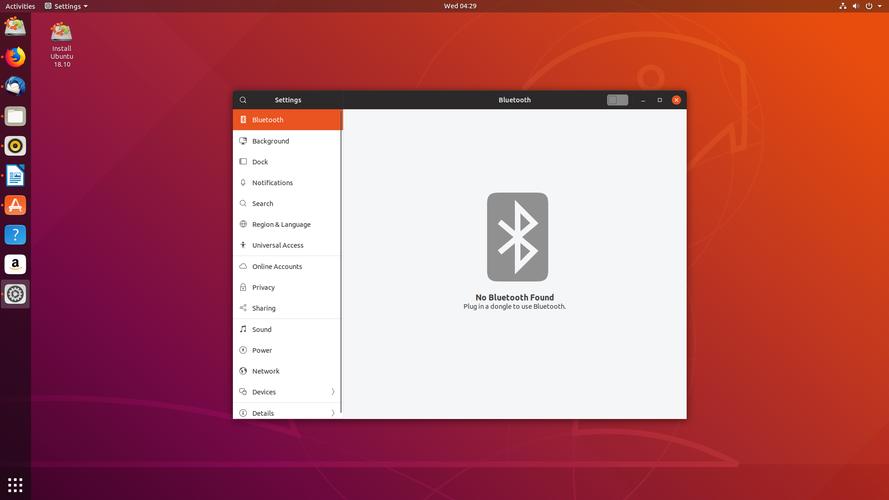Viewport: 889px width, 500px height.
Task: Toggle the Bluetooth switch in title bar
Action: (617, 100)
